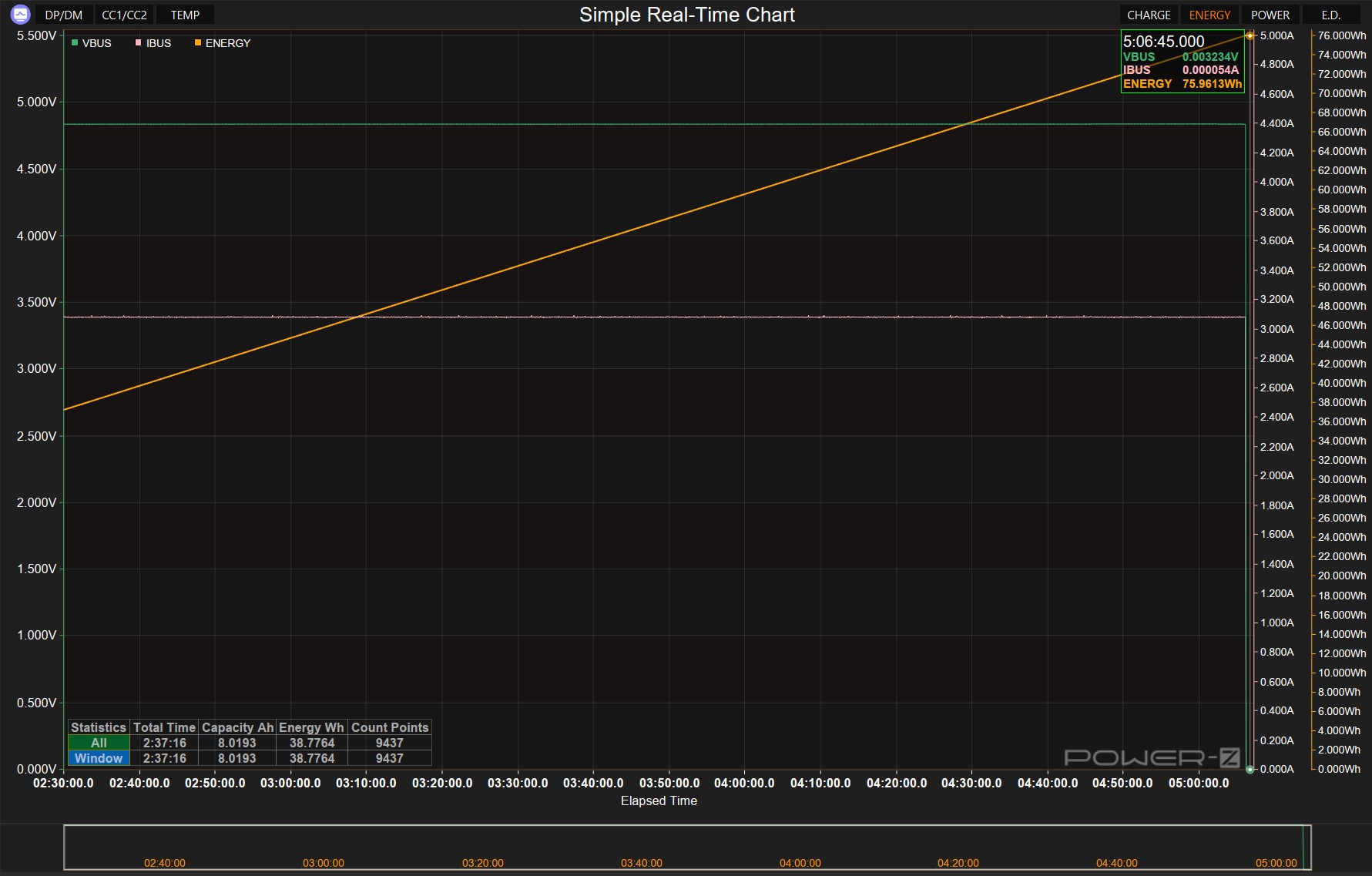Screen dimensions: 1372x876
Task: Switch to the CC1/CC2 tab
Action: [x=124, y=15]
